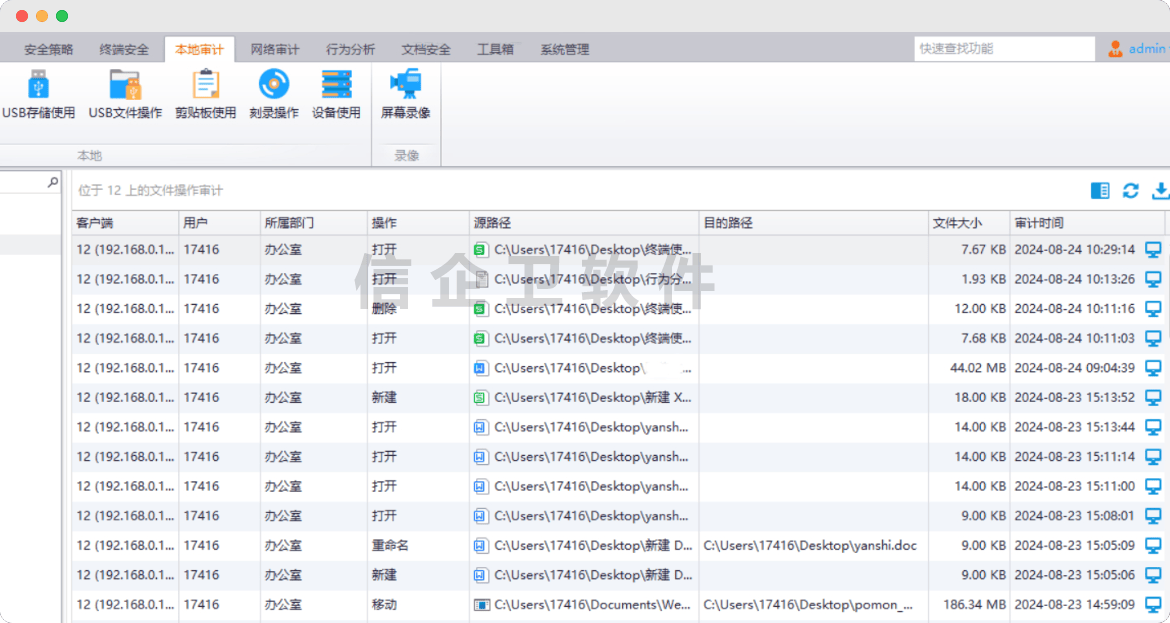Toggle the column layout panel icon
The image size is (1170, 623).
click(1100, 191)
